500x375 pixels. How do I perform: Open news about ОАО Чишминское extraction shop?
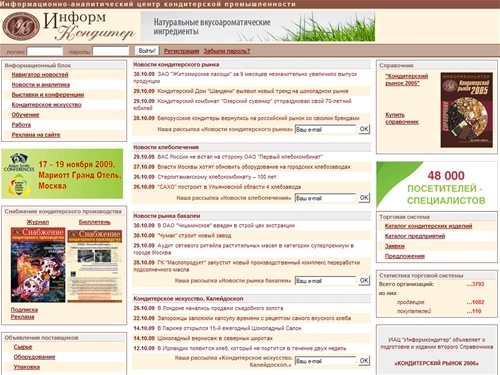pos(226,225)
